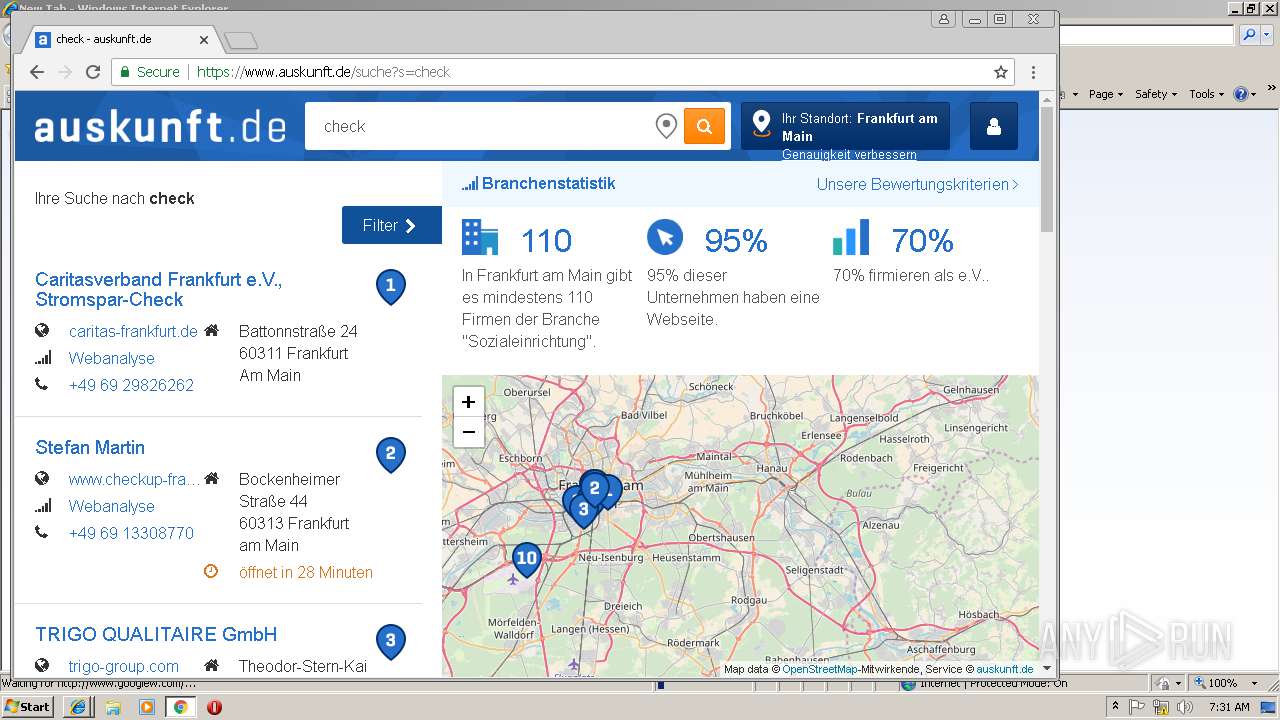
Task: Reload the auskunft.de page
Action: click(x=93, y=72)
